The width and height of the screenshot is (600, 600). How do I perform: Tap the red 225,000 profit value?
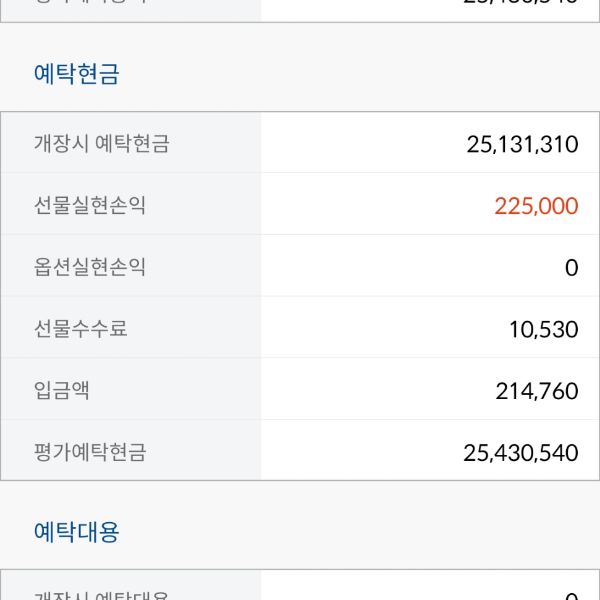(536, 206)
